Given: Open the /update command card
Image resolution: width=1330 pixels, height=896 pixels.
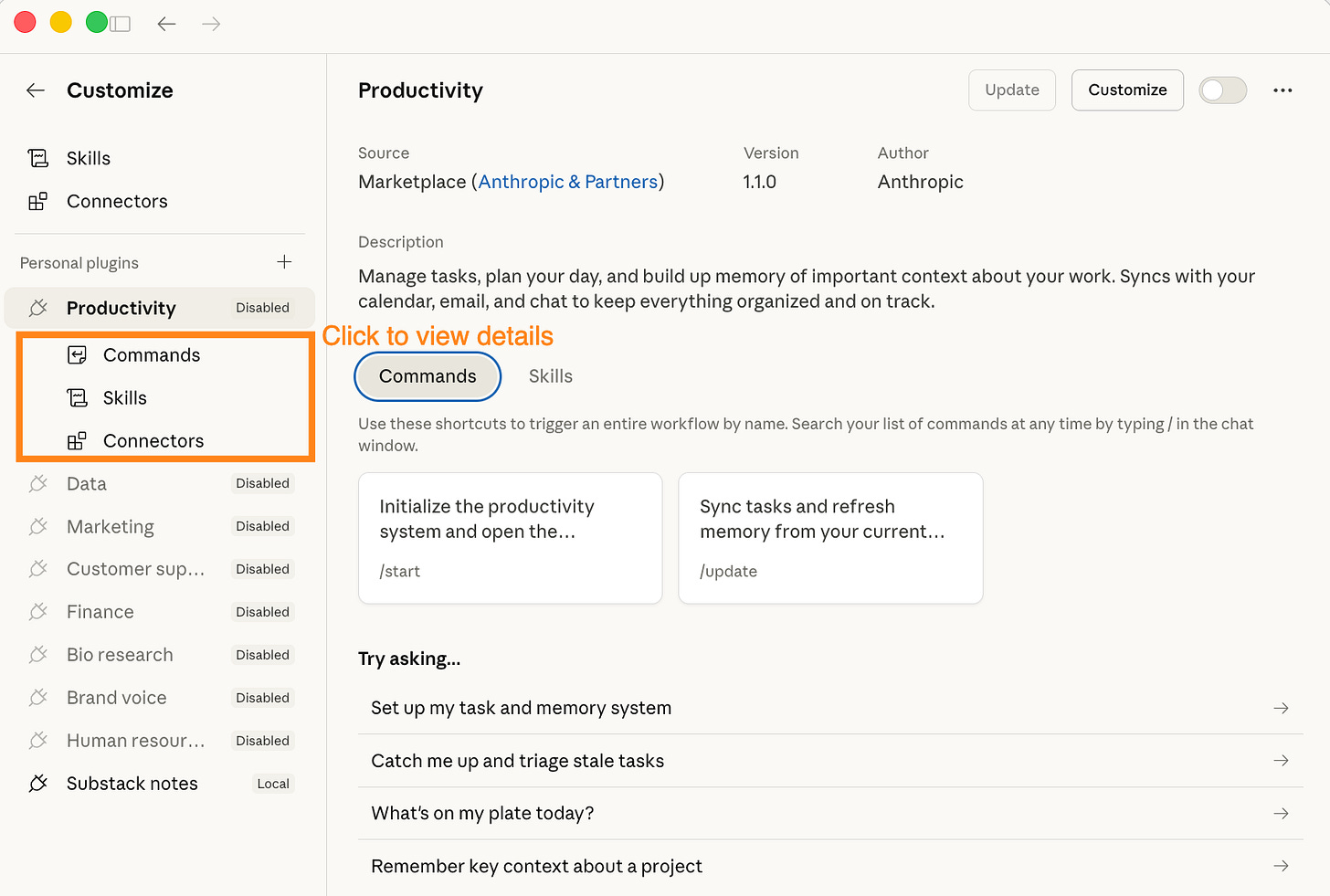Looking at the screenshot, I should (x=830, y=538).
